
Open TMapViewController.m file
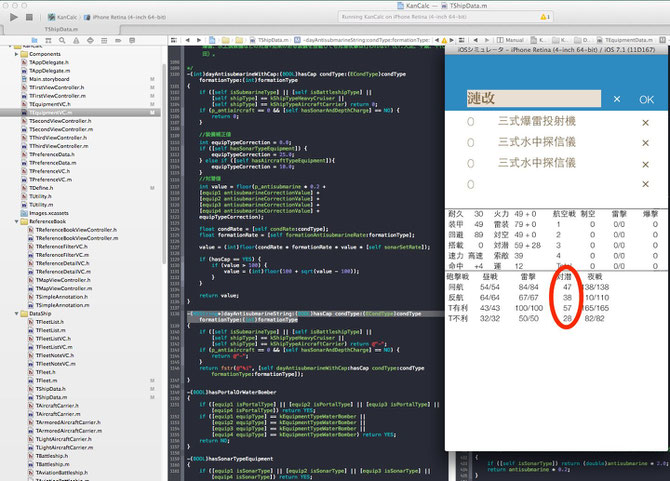[x=64, y=288]
